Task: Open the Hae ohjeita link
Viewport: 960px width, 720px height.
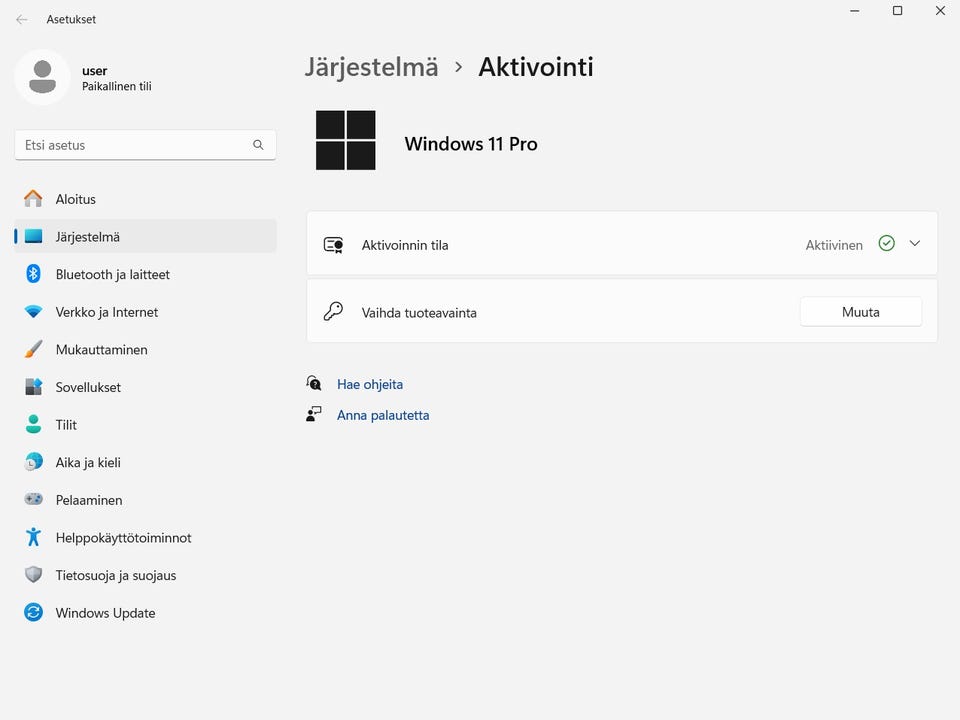Action: 370,384
